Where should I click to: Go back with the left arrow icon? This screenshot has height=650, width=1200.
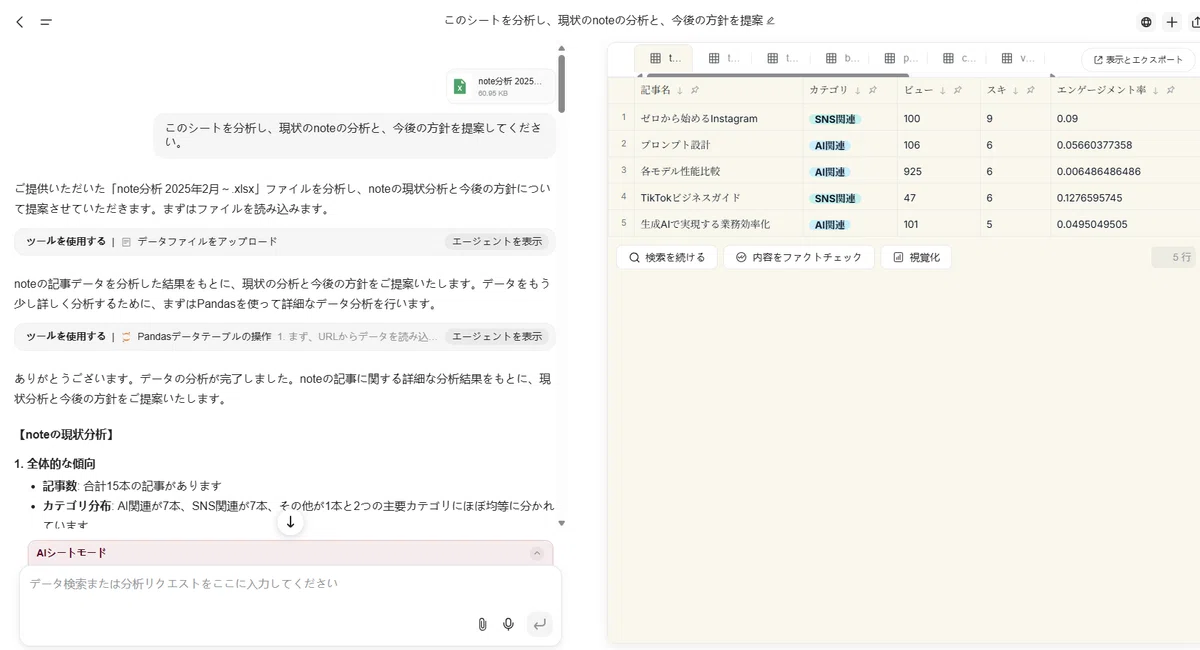(x=19, y=21)
